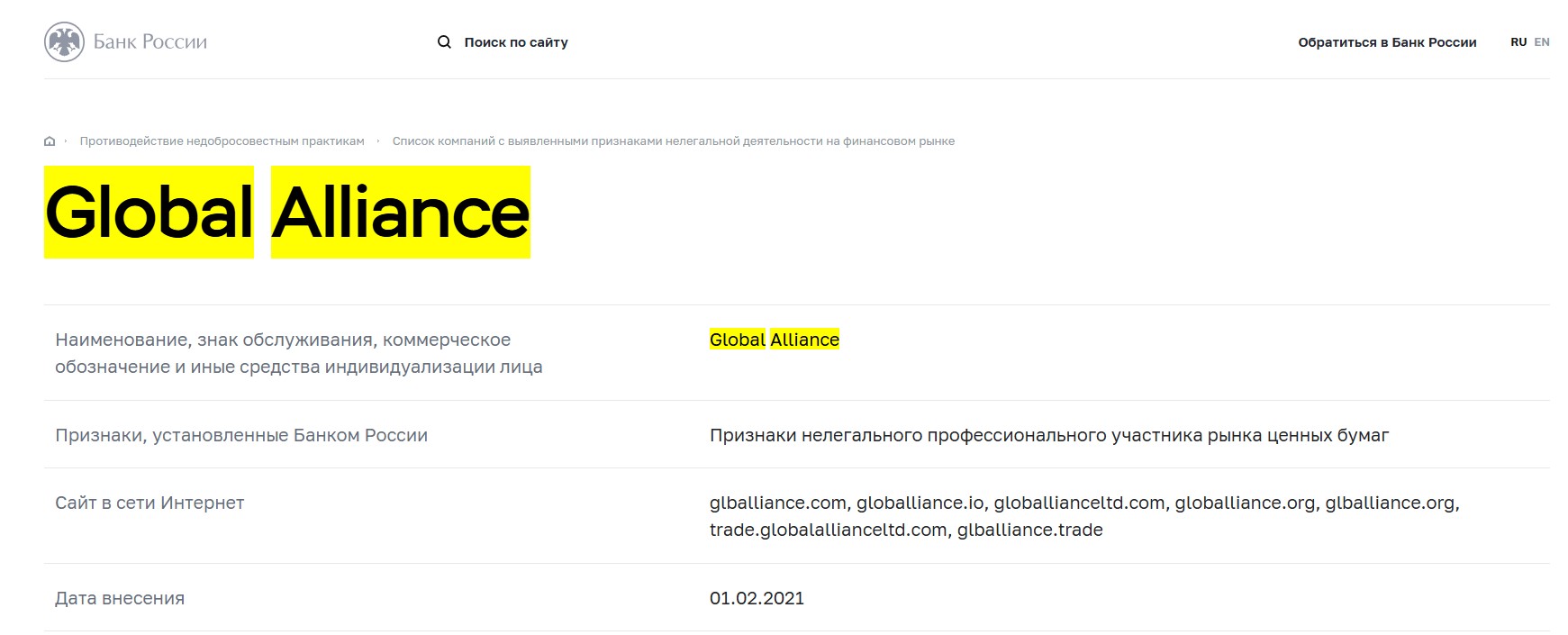Visit globallianceltd.com website link

click(x=1077, y=503)
